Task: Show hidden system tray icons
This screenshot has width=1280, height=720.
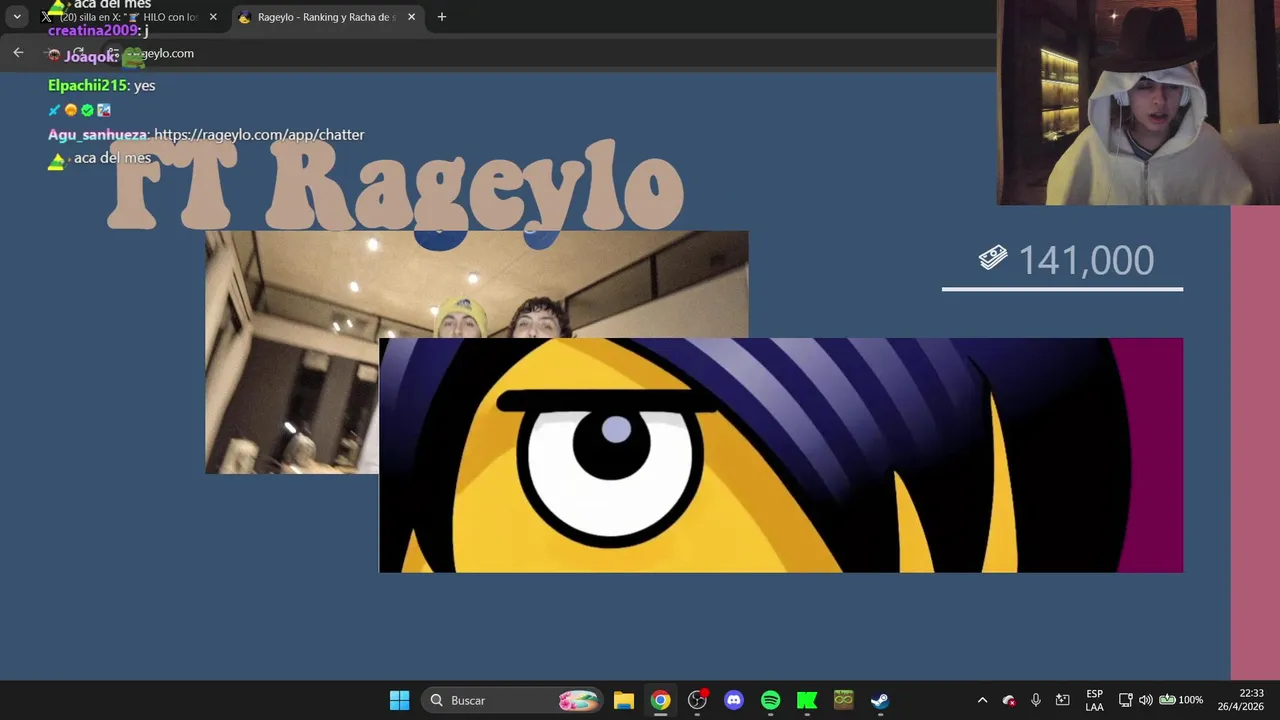Action: pyautogui.click(x=982, y=700)
